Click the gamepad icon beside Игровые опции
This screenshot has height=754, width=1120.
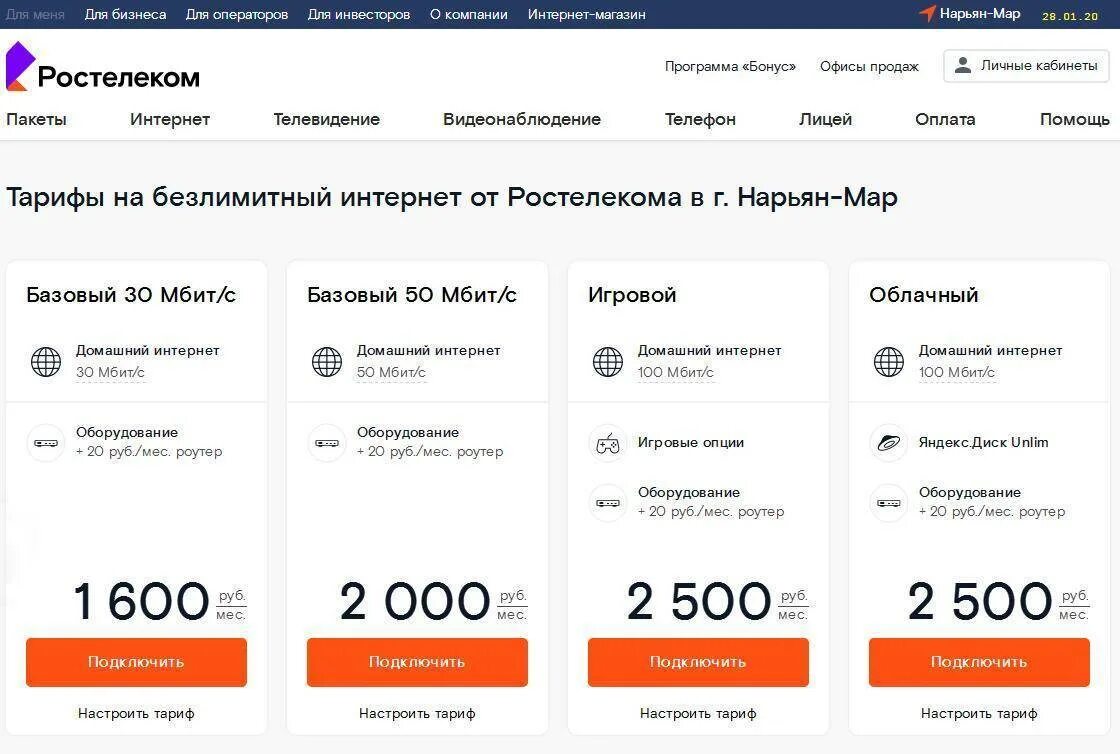(608, 443)
